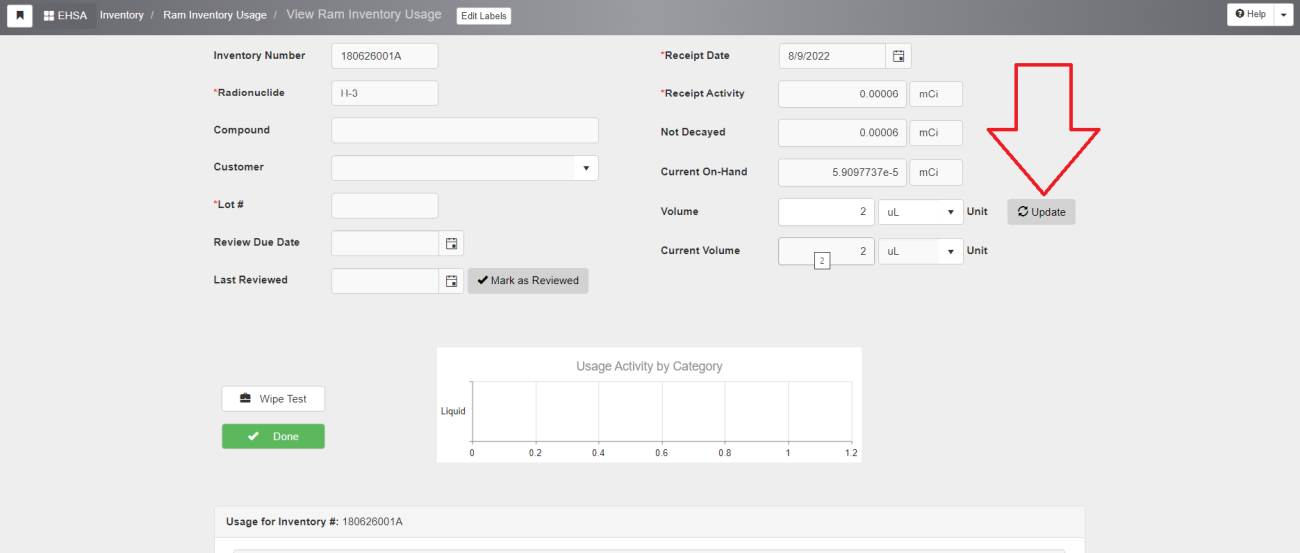Open the Wipe Test form
The image size is (1300, 553).
pos(273,399)
